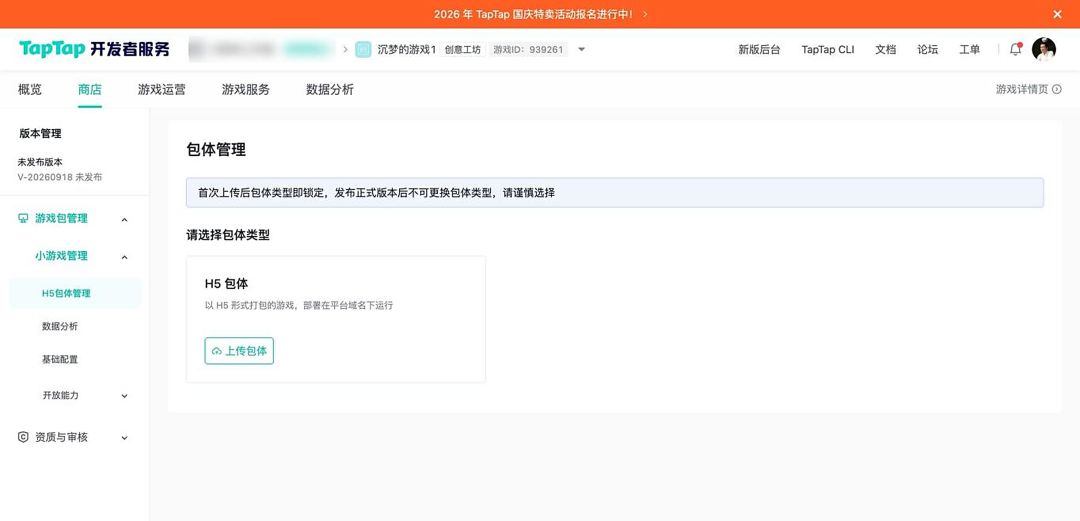This screenshot has height=521, width=1080.
Task: Dismiss the orange promotion banner
Action: [x=1057, y=14]
